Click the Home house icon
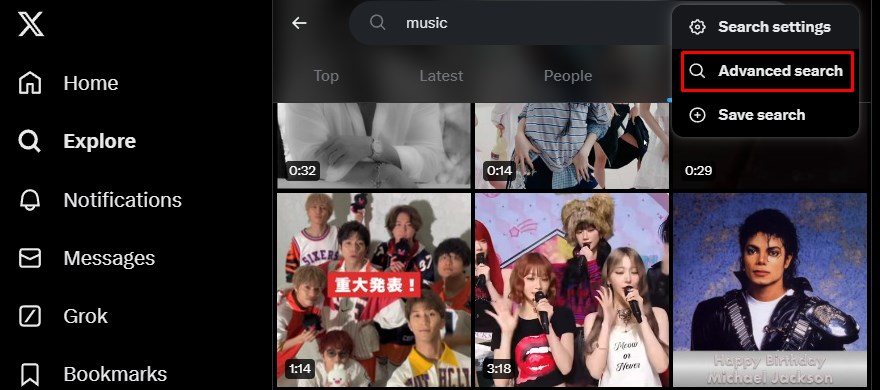Image resolution: width=880 pixels, height=390 pixels. [30, 83]
